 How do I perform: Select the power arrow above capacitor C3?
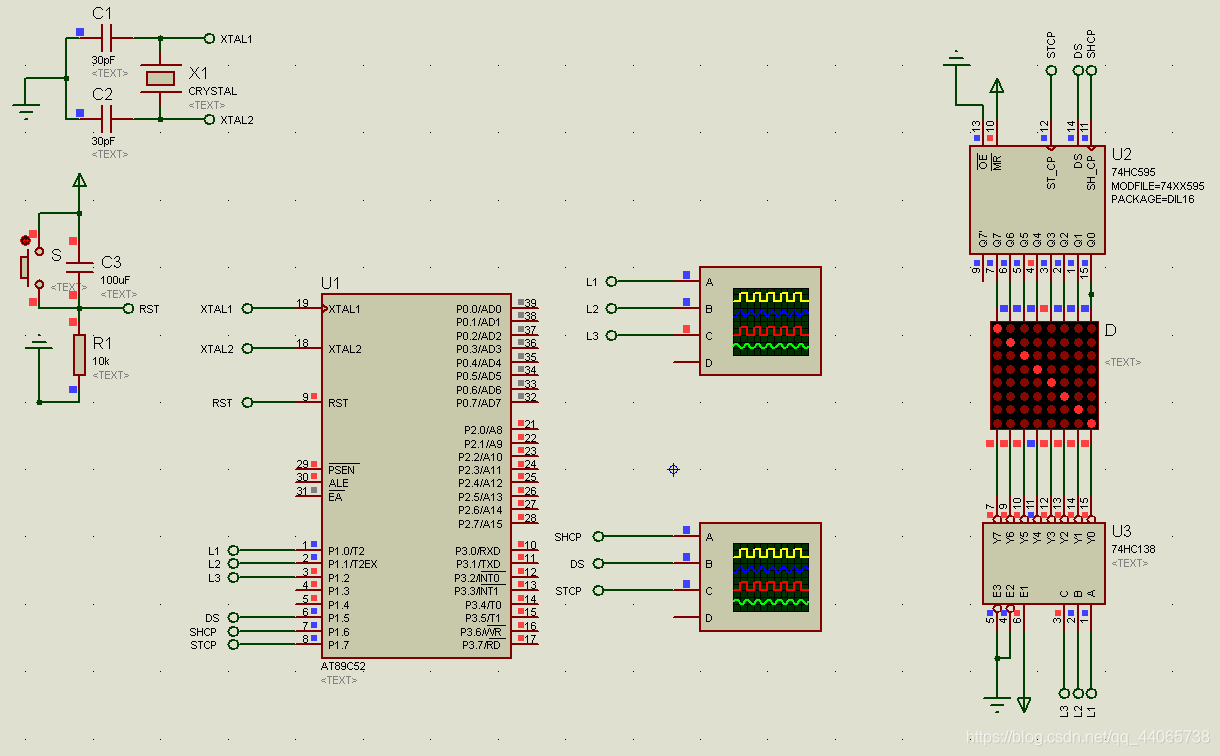79,180
